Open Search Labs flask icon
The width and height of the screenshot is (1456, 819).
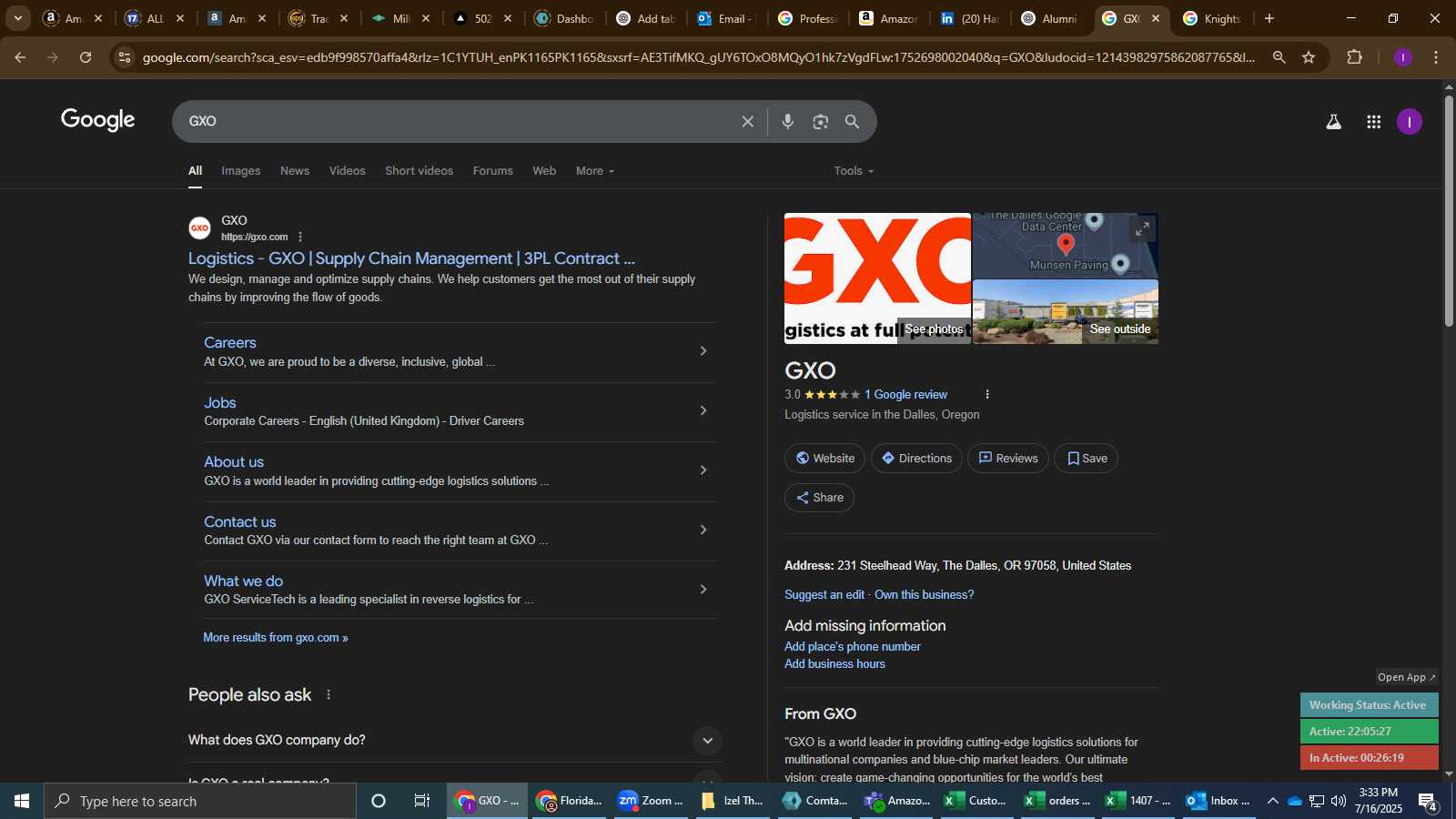tap(1333, 121)
